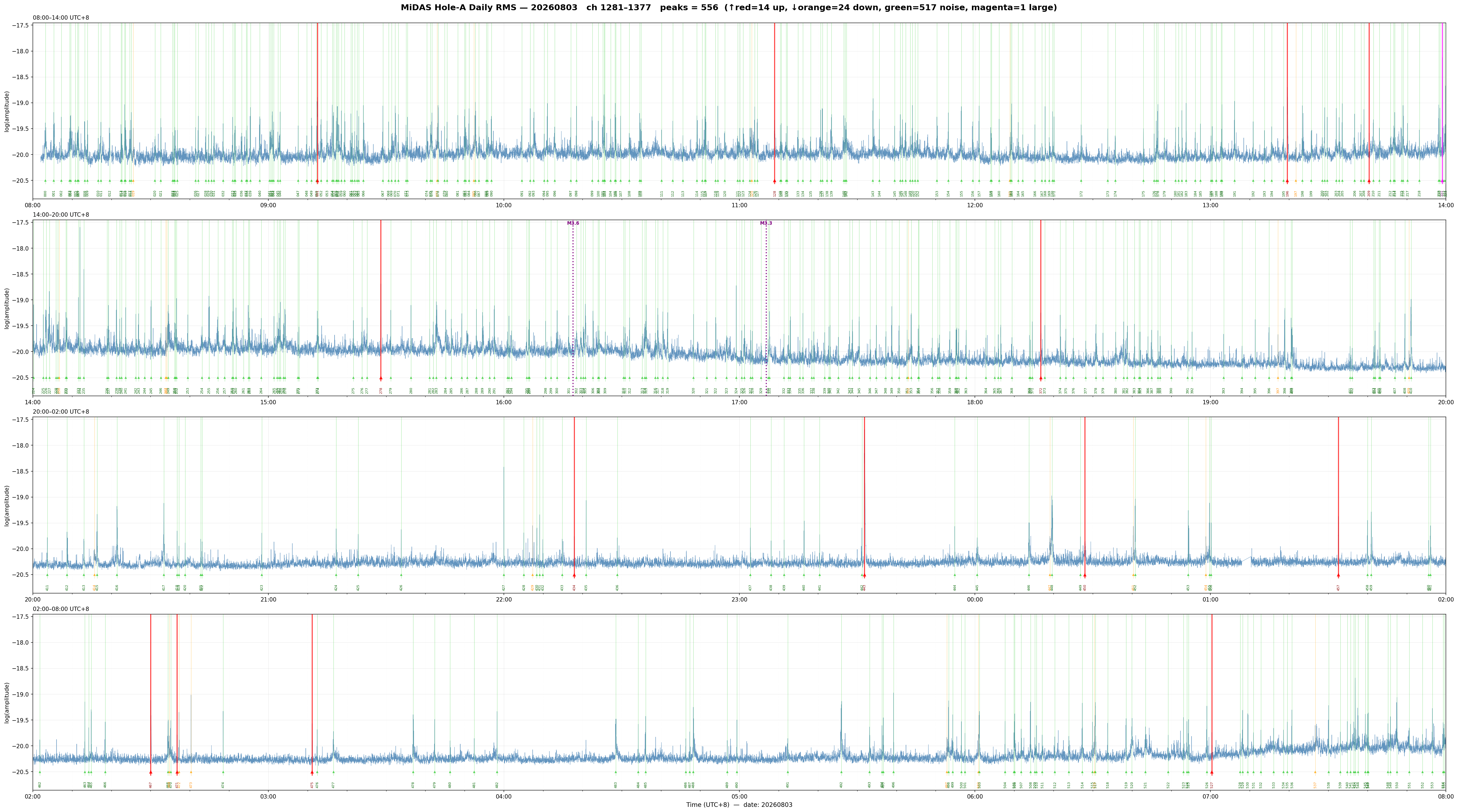Image resolution: width=1458 pixels, height=812 pixels.
Task: Select the orange down-peak label "429"
Action: [x=532, y=588]
